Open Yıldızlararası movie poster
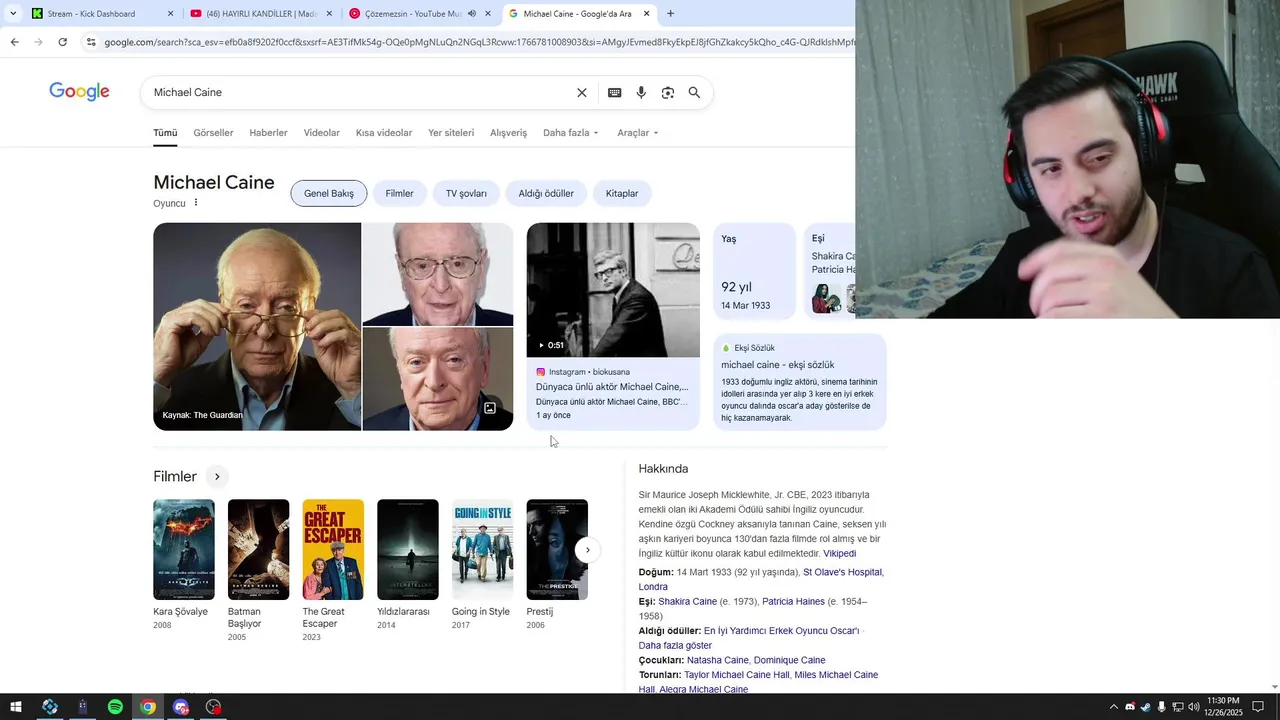The height and width of the screenshot is (720, 1280). pyautogui.click(x=407, y=549)
